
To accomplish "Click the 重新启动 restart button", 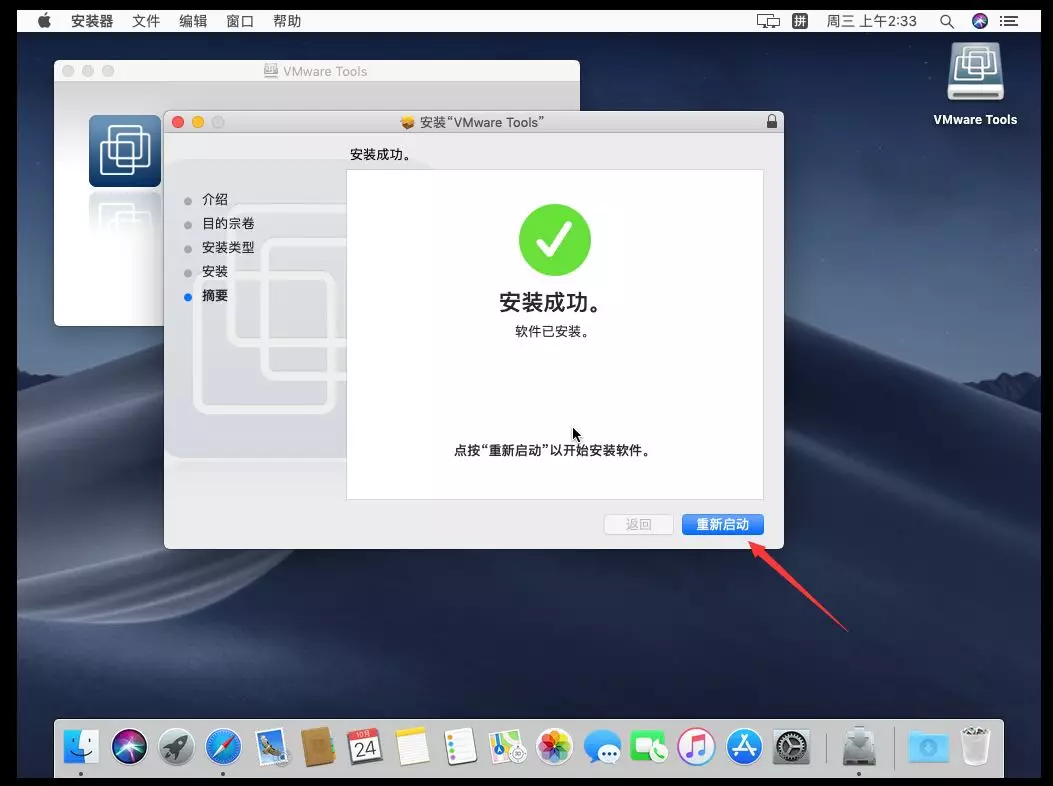I will [x=723, y=525].
